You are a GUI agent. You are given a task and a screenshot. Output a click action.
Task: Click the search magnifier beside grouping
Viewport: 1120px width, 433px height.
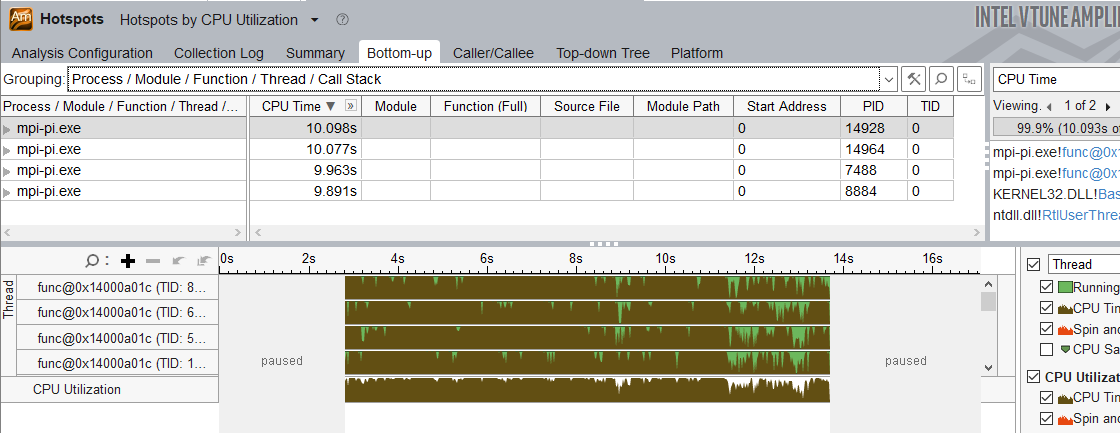(941, 79)
